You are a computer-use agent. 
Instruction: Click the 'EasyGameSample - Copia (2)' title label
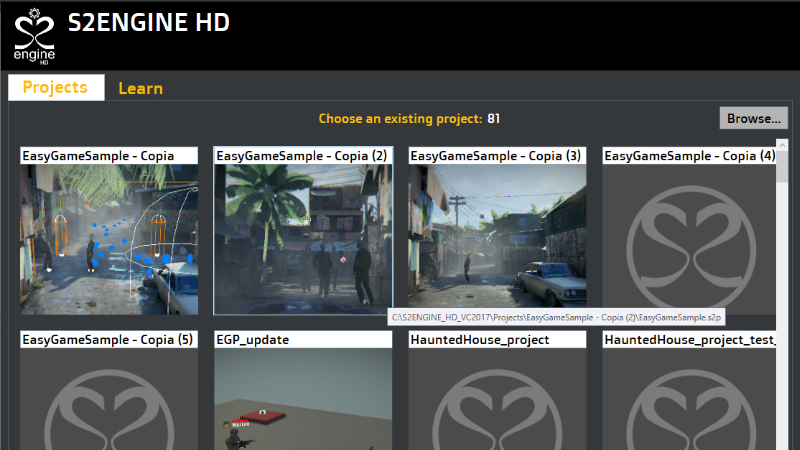[303, 156]
